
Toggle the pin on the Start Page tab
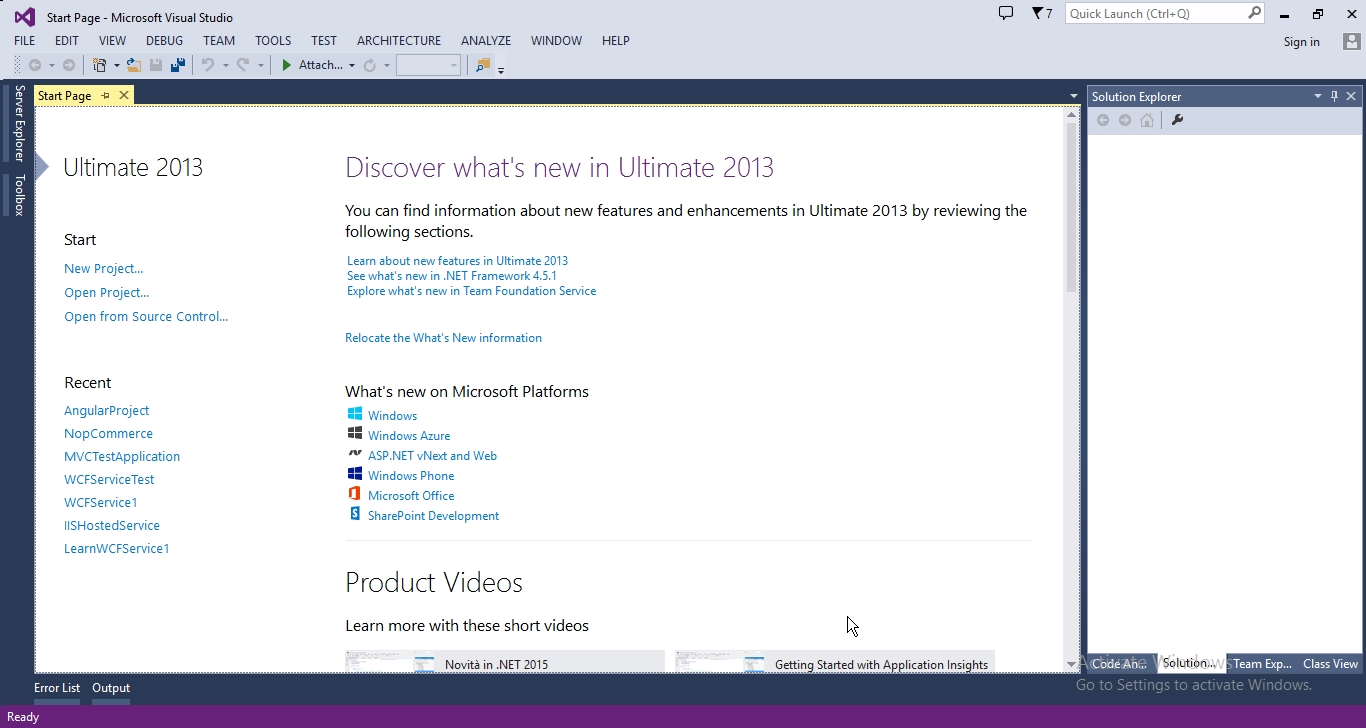pos(105,95)
